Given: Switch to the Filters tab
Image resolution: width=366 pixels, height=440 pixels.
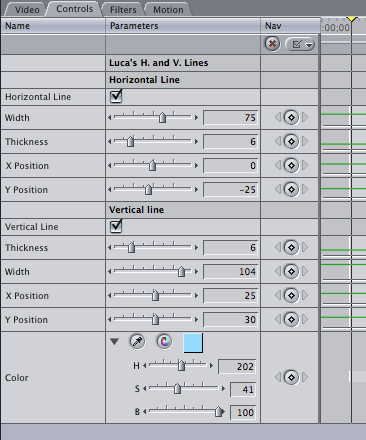Looking at the screenshot, I should (123, 10).
